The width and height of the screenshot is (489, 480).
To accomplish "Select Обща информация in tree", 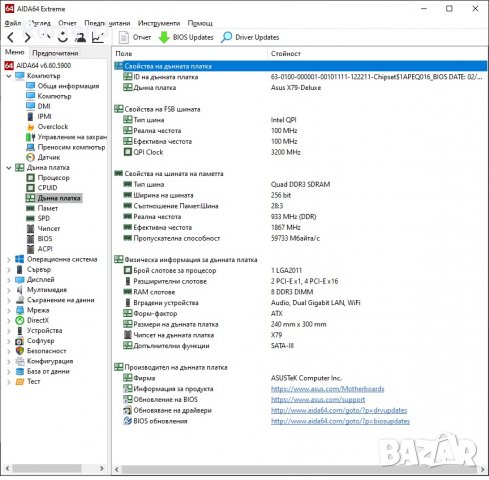I will tap(68, 86).
